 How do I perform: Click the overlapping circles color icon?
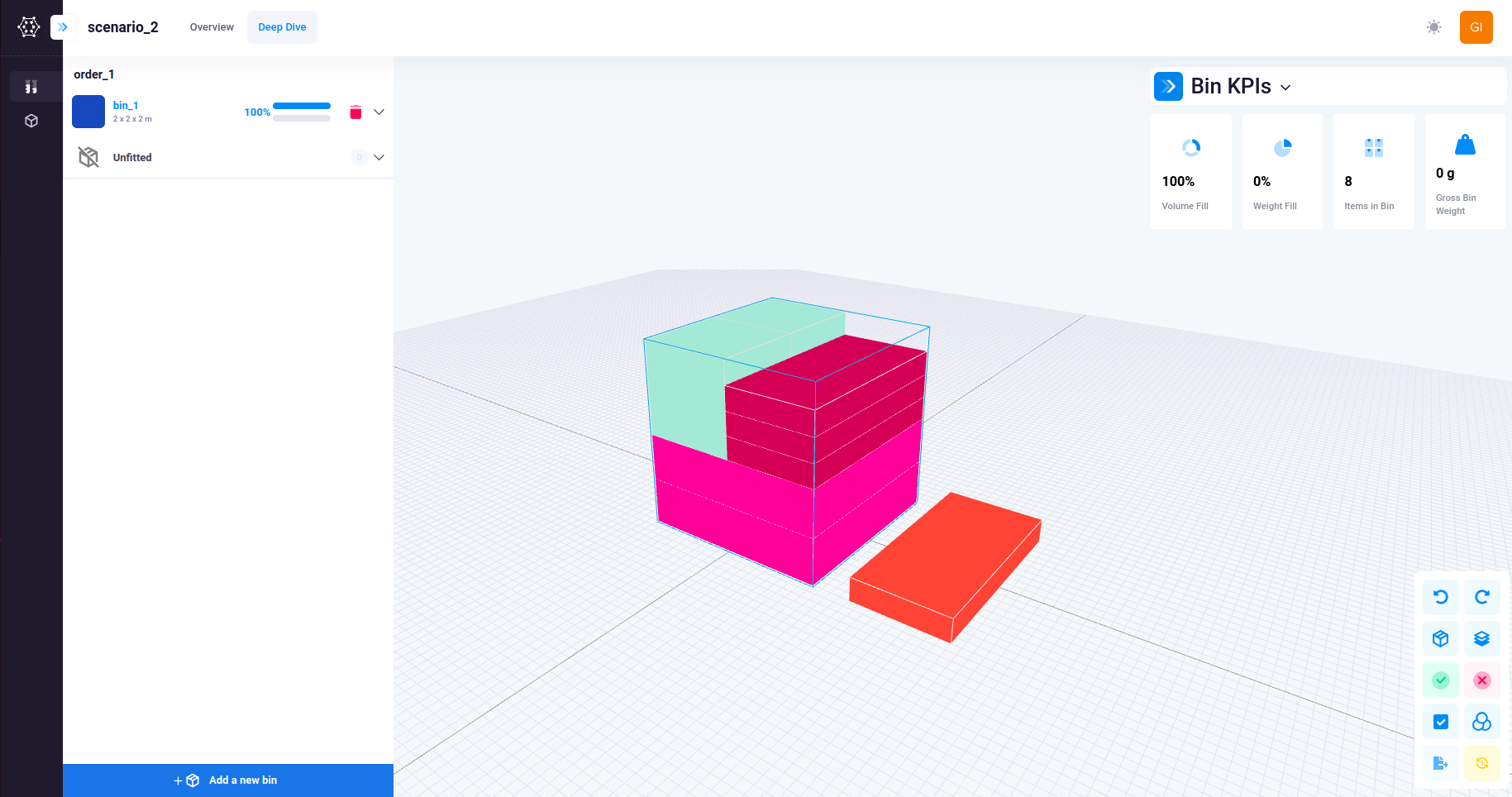(x=1482, y=721)
